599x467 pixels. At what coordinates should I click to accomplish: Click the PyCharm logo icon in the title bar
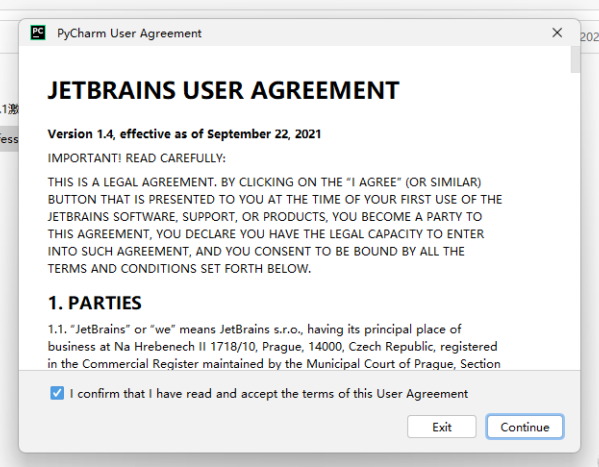point(38,33)
